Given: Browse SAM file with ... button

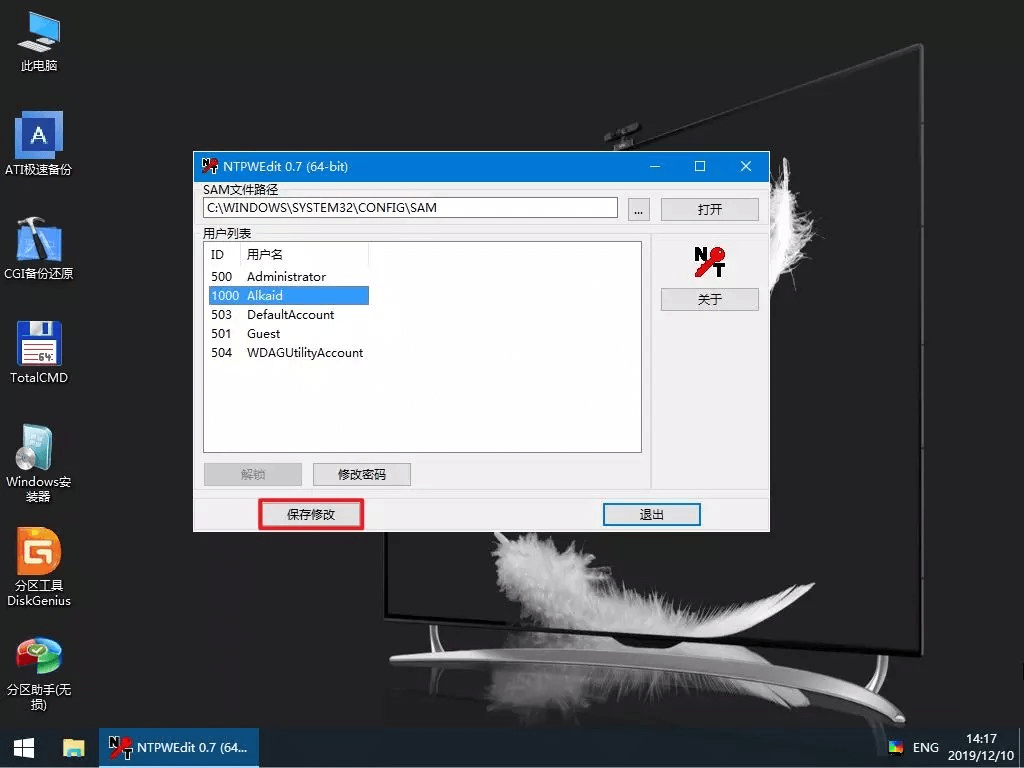Looking at the screenshot, I should coord(639,209).
